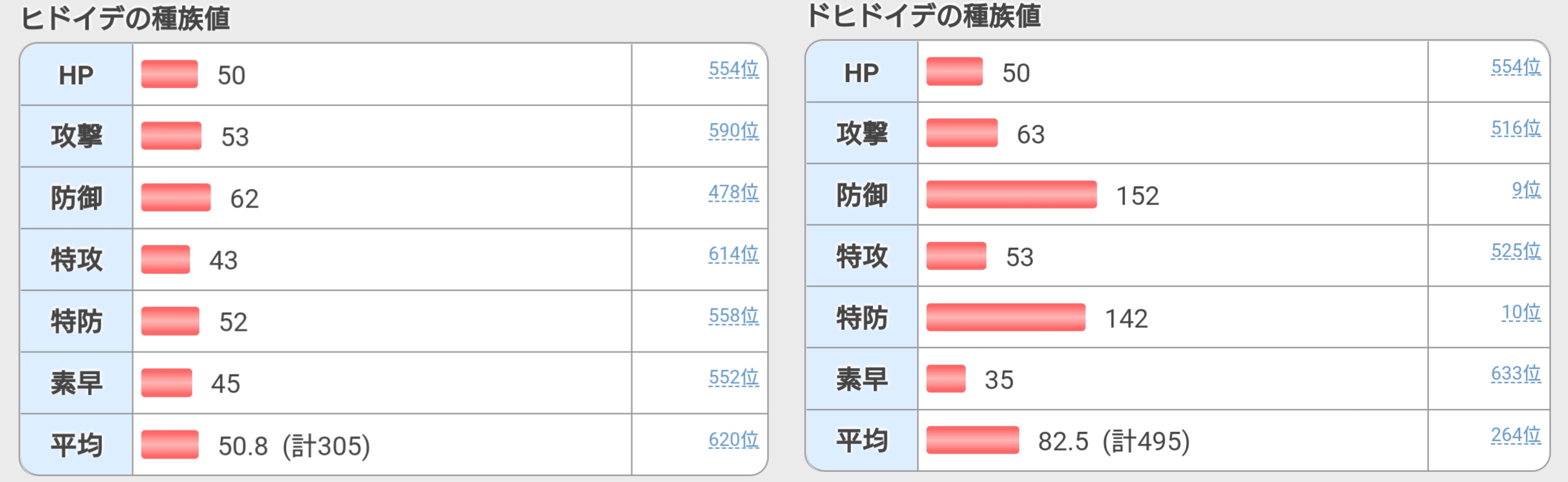Click the average bar showing 82.5 (計495)
The image size is (1568, 482).
click(x=972, y=440)
